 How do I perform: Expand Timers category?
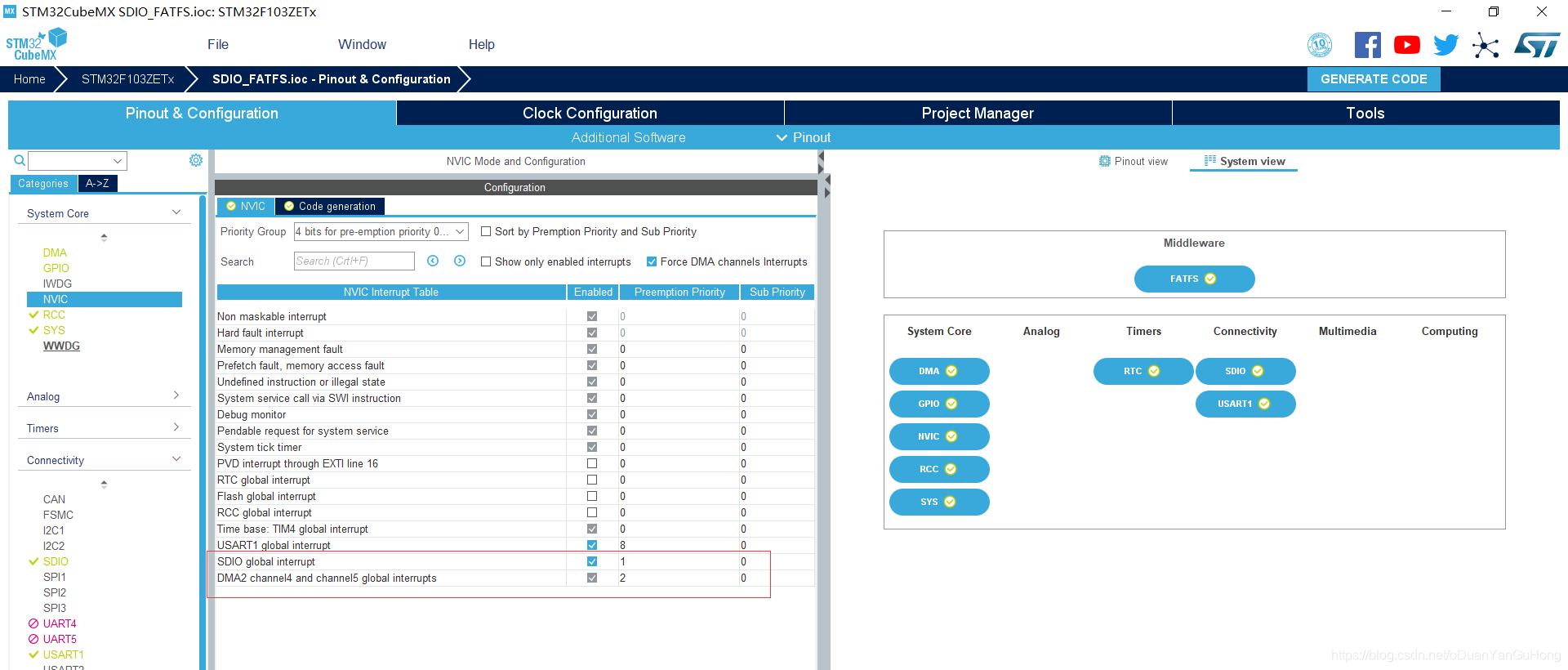pyautogui.click(x=176, y=427)
